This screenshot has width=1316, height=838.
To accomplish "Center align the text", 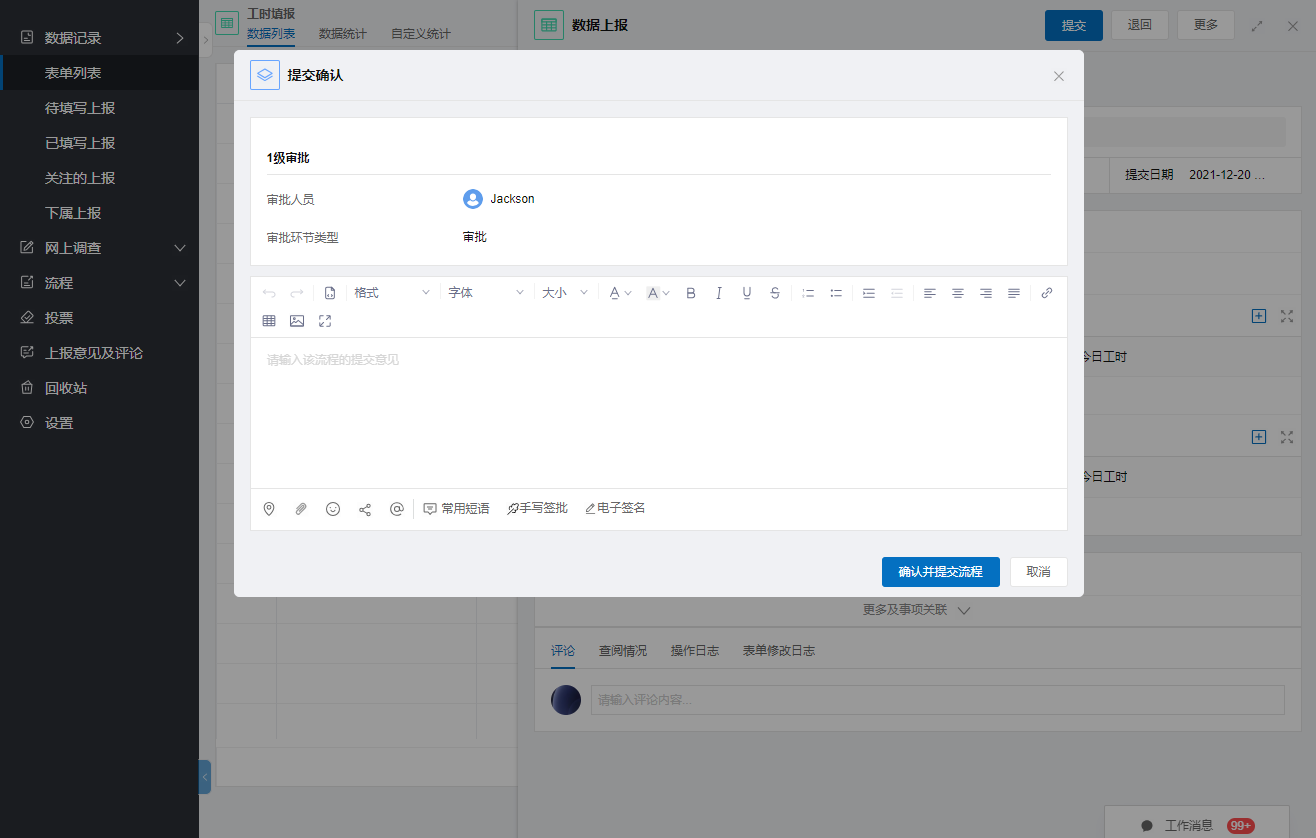I will pos(958,293).
